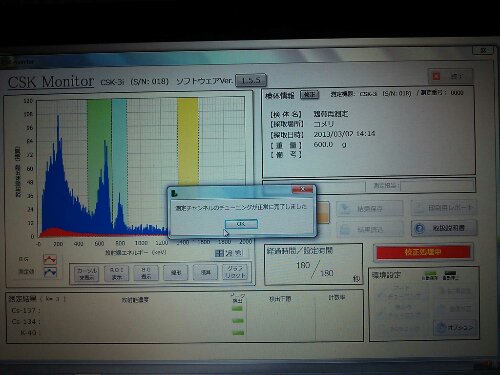This screenshot has width=500, height=375.
Task: Confirm tuning dialog with OK button
Action: pyautogui.click(x=241, y=224)
